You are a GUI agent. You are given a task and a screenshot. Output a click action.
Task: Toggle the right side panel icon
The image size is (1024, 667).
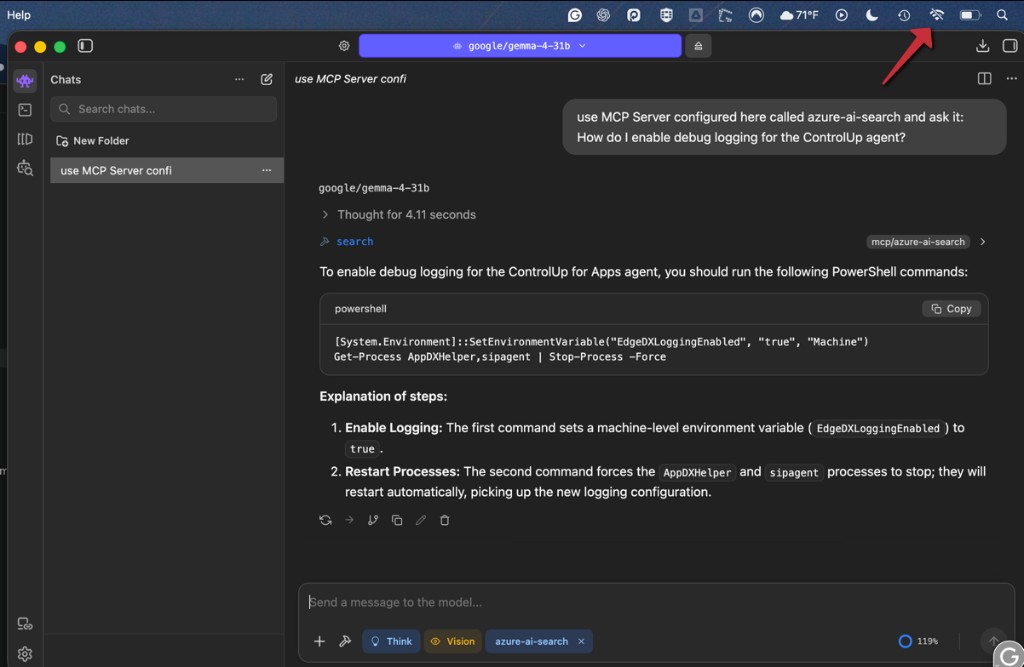(x=1010, y=46)
